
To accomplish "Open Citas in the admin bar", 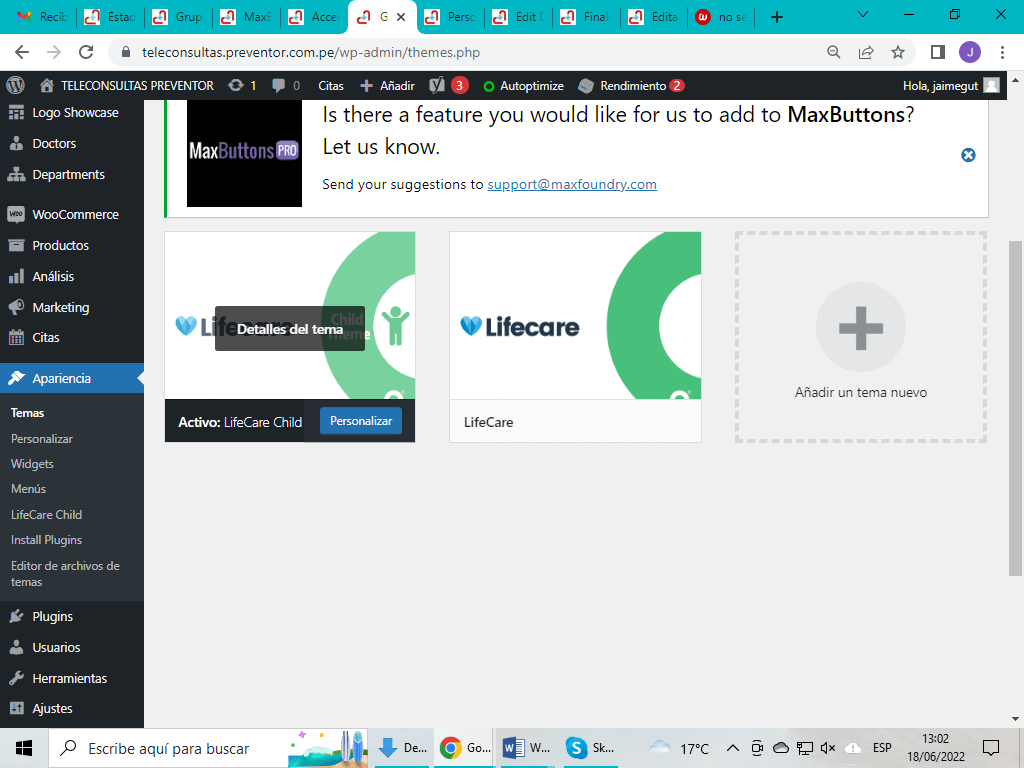I will (x=331, y=86).
